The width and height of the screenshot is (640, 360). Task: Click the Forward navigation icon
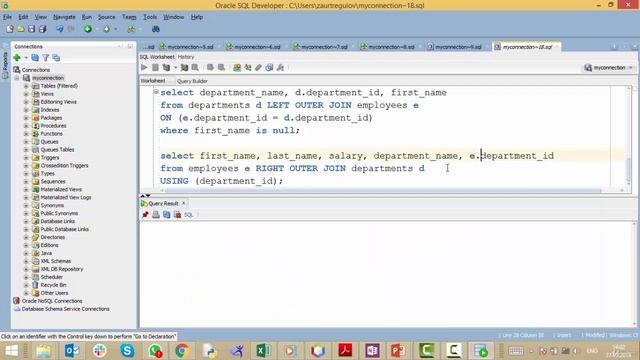(x=107, y=29)
